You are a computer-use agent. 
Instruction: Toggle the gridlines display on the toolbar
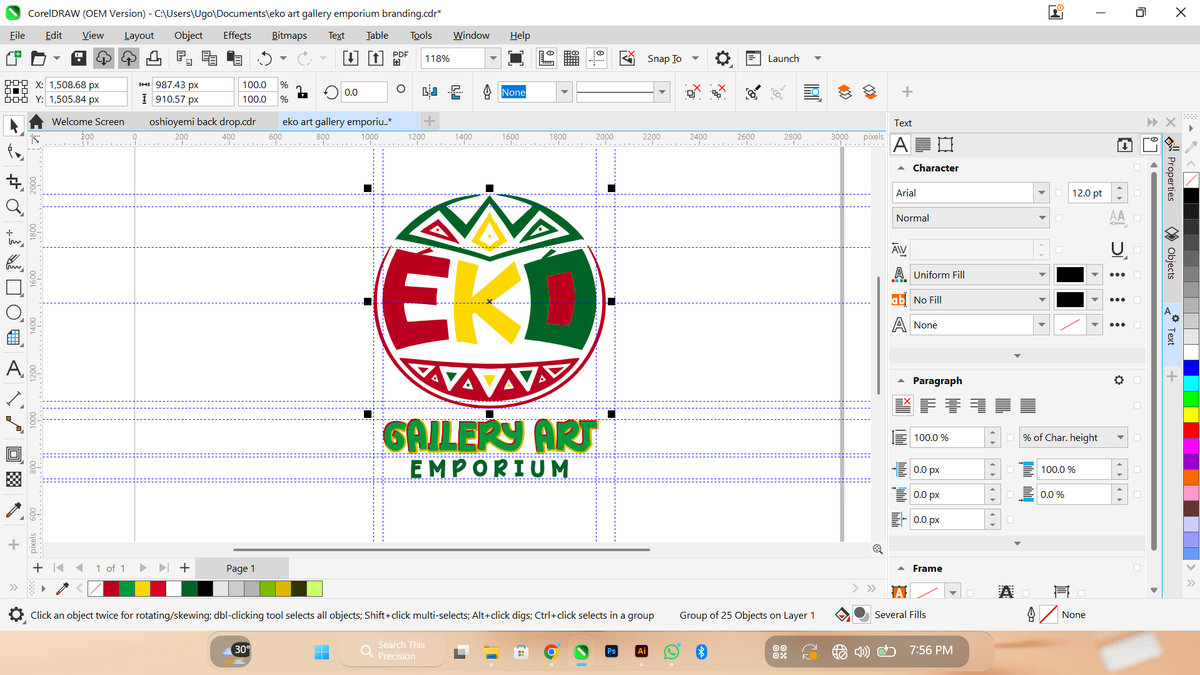point(571,58)
